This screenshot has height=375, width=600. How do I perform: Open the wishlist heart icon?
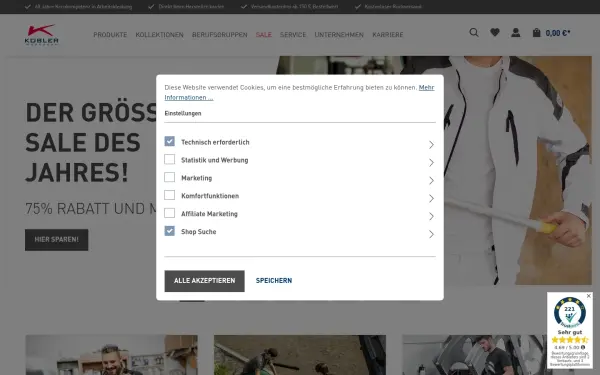tap(495, 33)
